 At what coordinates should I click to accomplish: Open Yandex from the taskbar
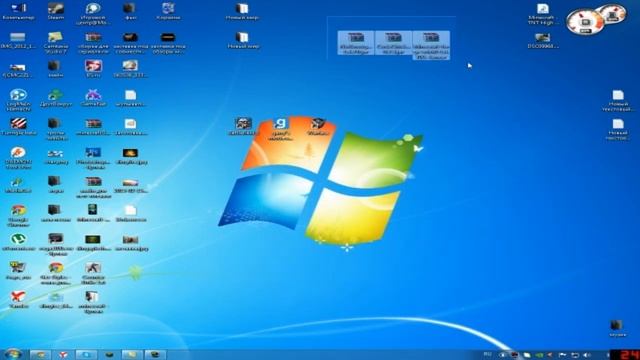[63, 354]
